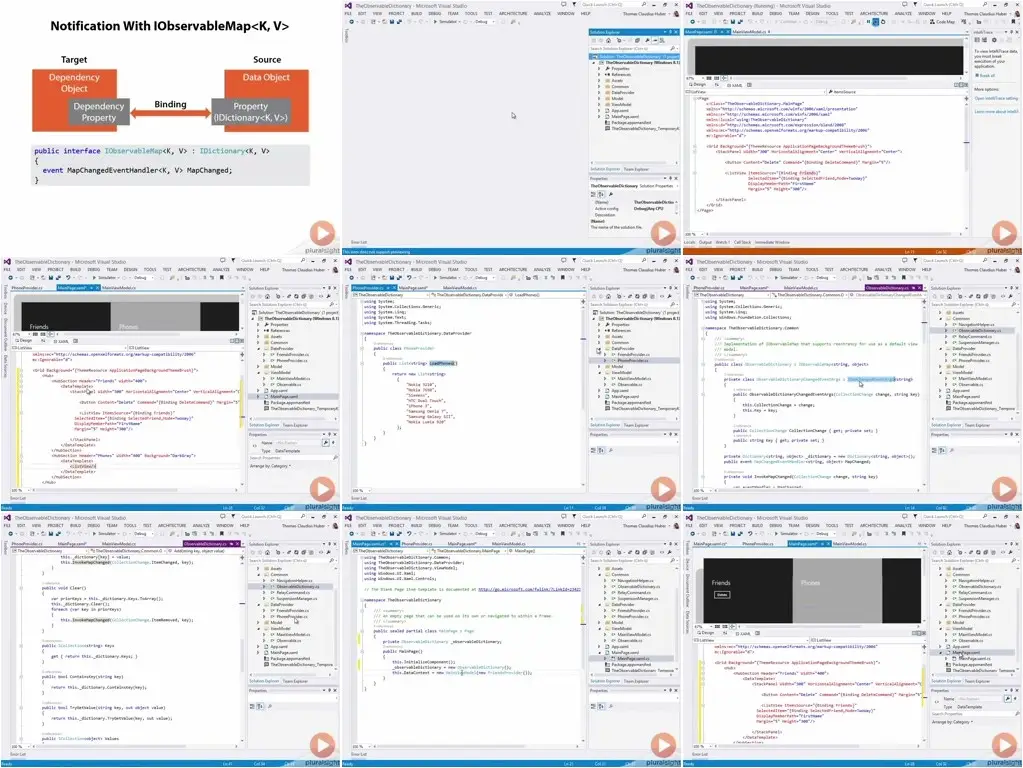The height and width of the screenshot is (768, 1023).
Task: Open the Immediate Window tab in debugging window
Action: [x=772, y=242]
